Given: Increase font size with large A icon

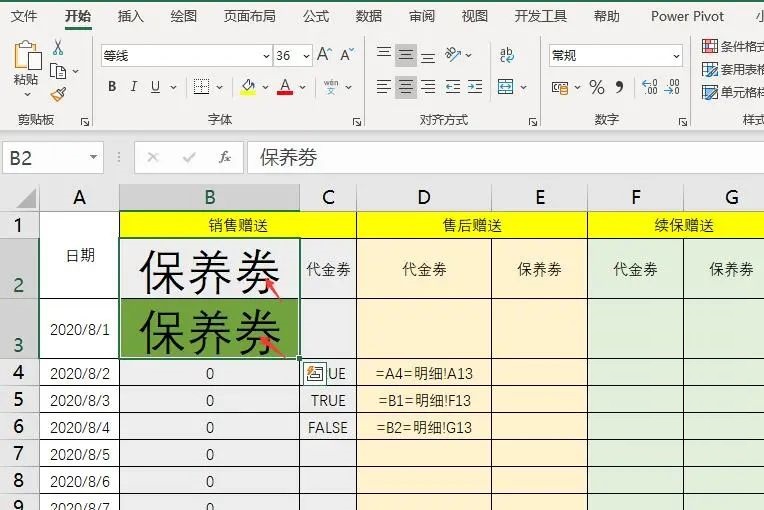Looking at the screenshot, I should pos(324,55).
